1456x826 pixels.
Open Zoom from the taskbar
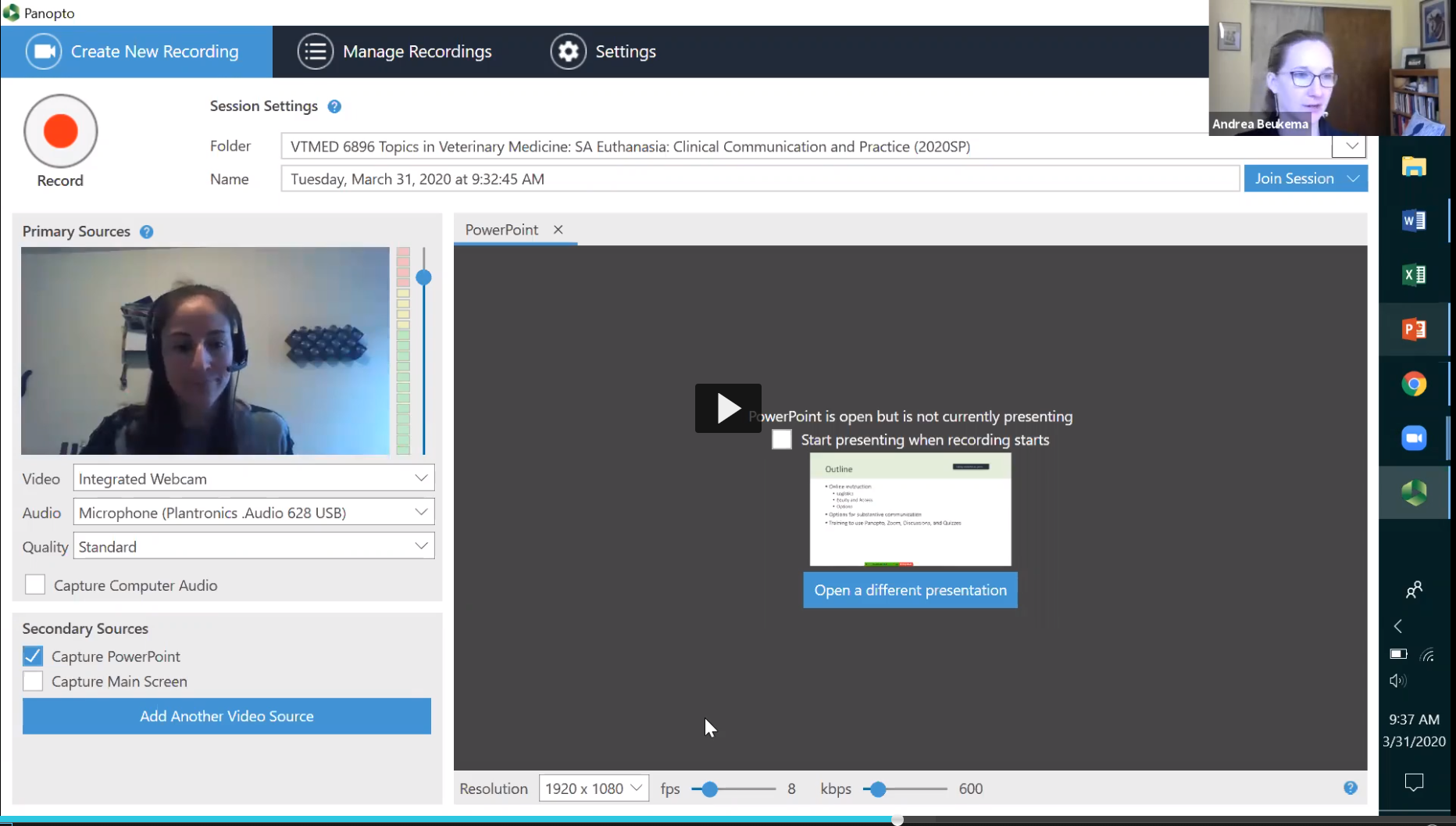click(1414, 438)
